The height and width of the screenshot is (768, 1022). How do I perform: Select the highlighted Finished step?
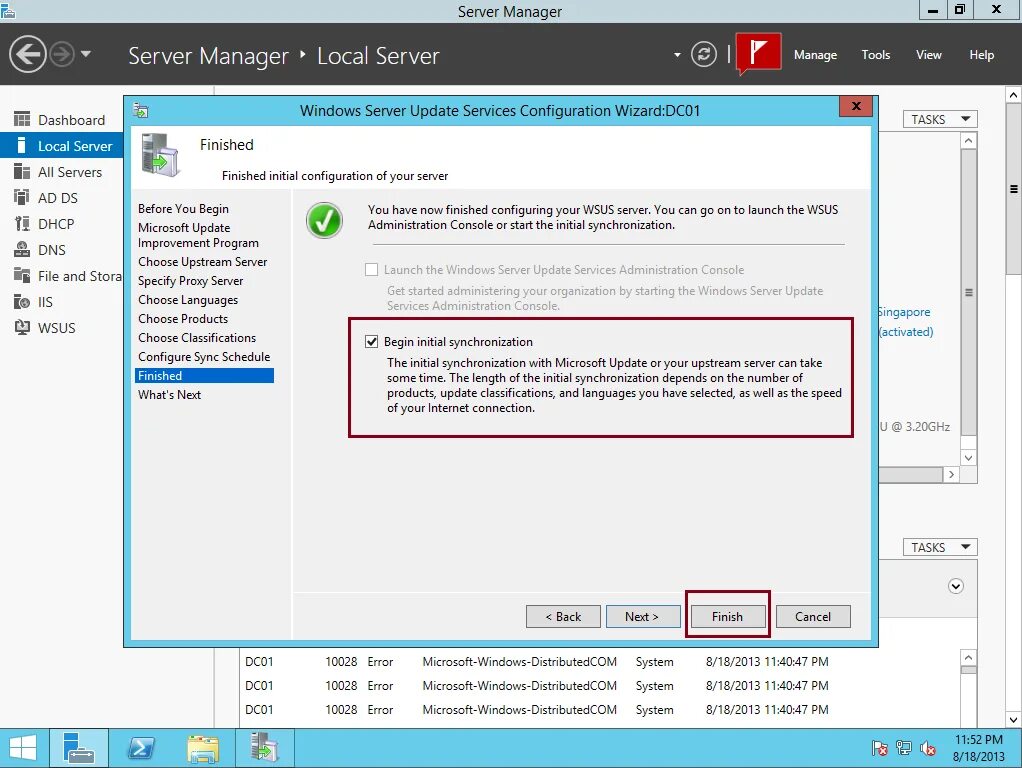pos(204,376)
